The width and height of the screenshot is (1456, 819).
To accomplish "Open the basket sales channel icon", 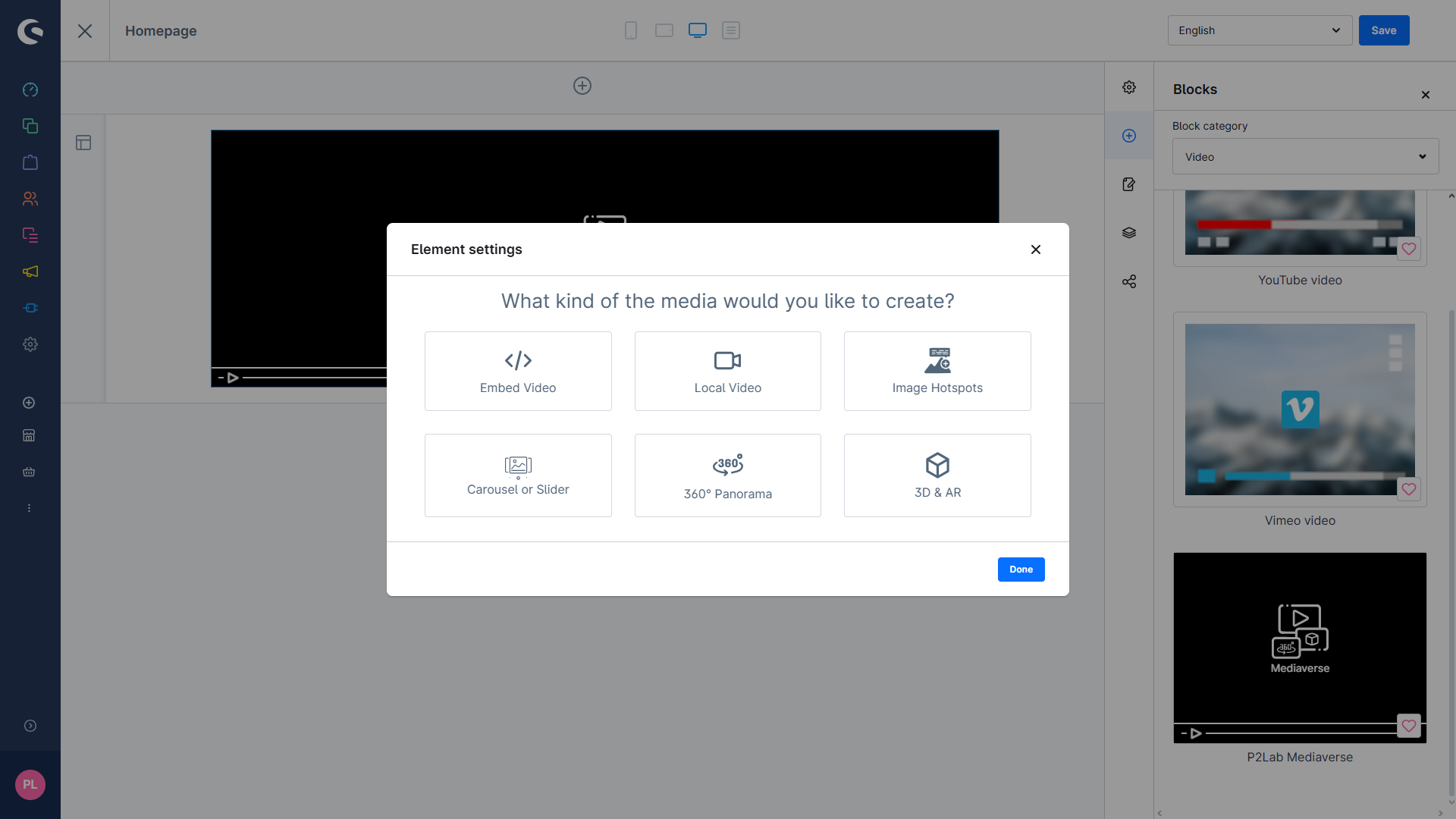I will click(29, 472).
